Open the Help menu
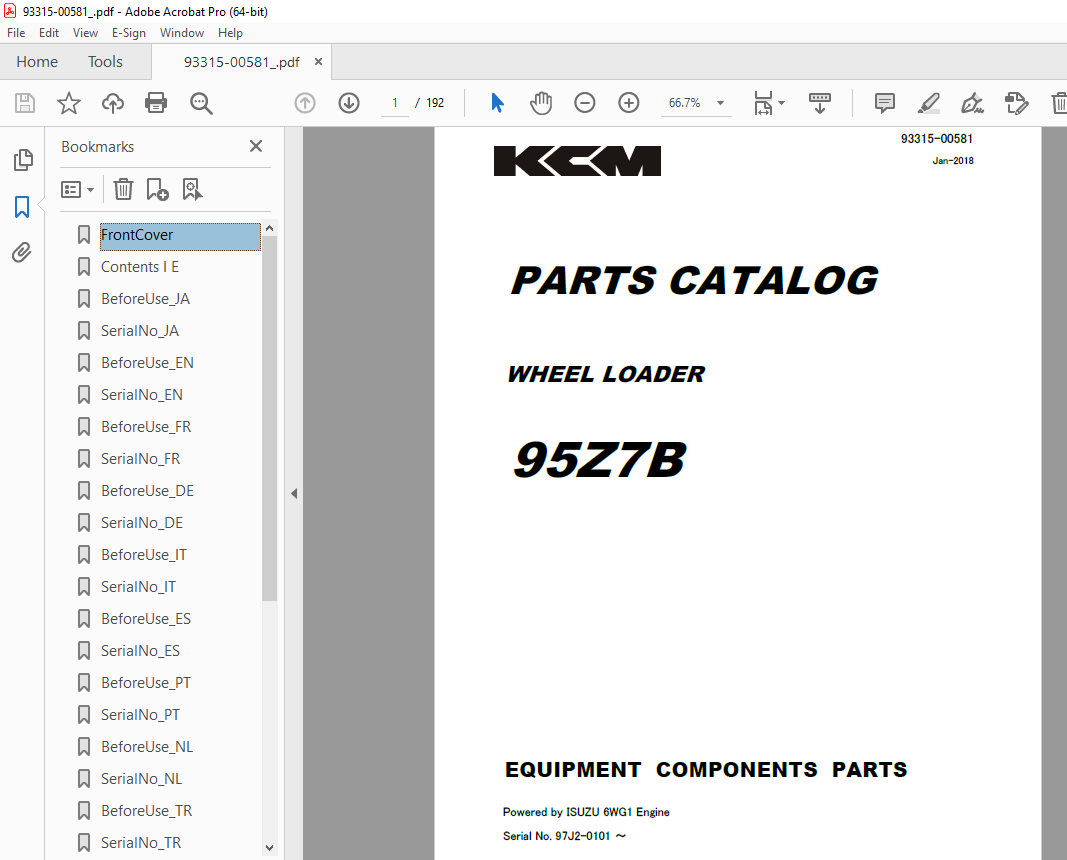The image size is (1067, 860). coord(230,33)
